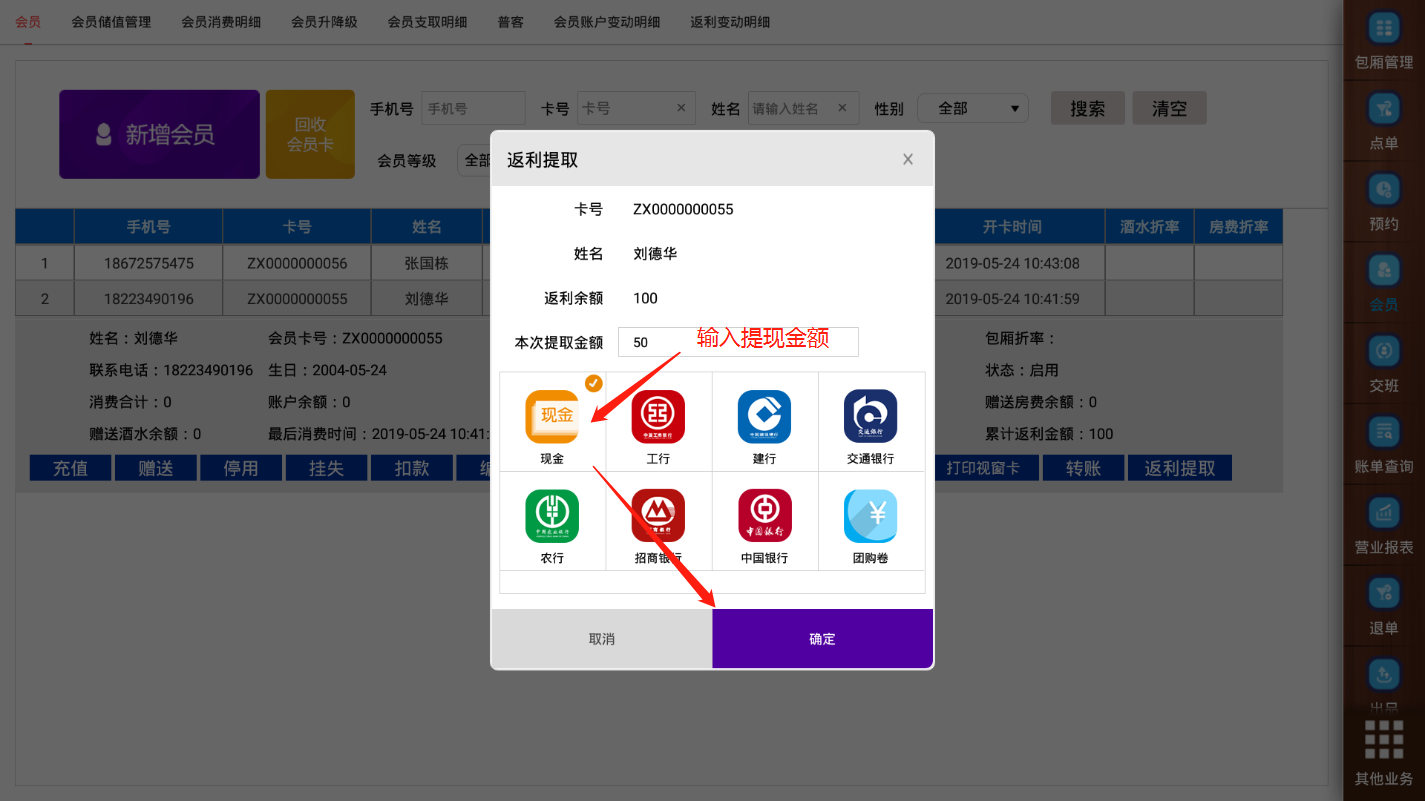Switch to 会员消费明细 tab
This screenshot has height=801, width=1425.
pyautogui.click(x=221, y=21)
